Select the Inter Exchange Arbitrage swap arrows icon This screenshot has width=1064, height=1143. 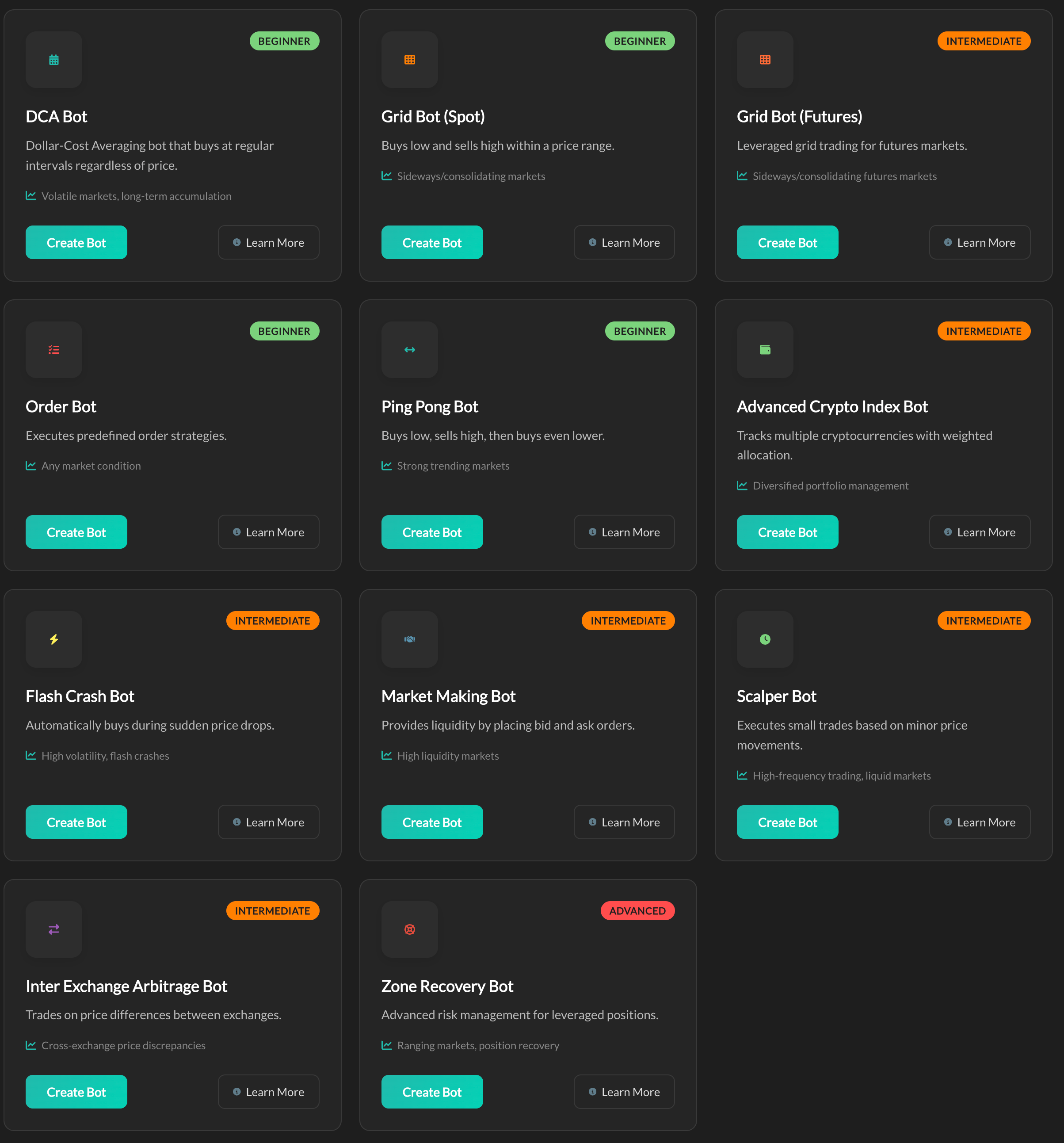click(x=53, y=930)
